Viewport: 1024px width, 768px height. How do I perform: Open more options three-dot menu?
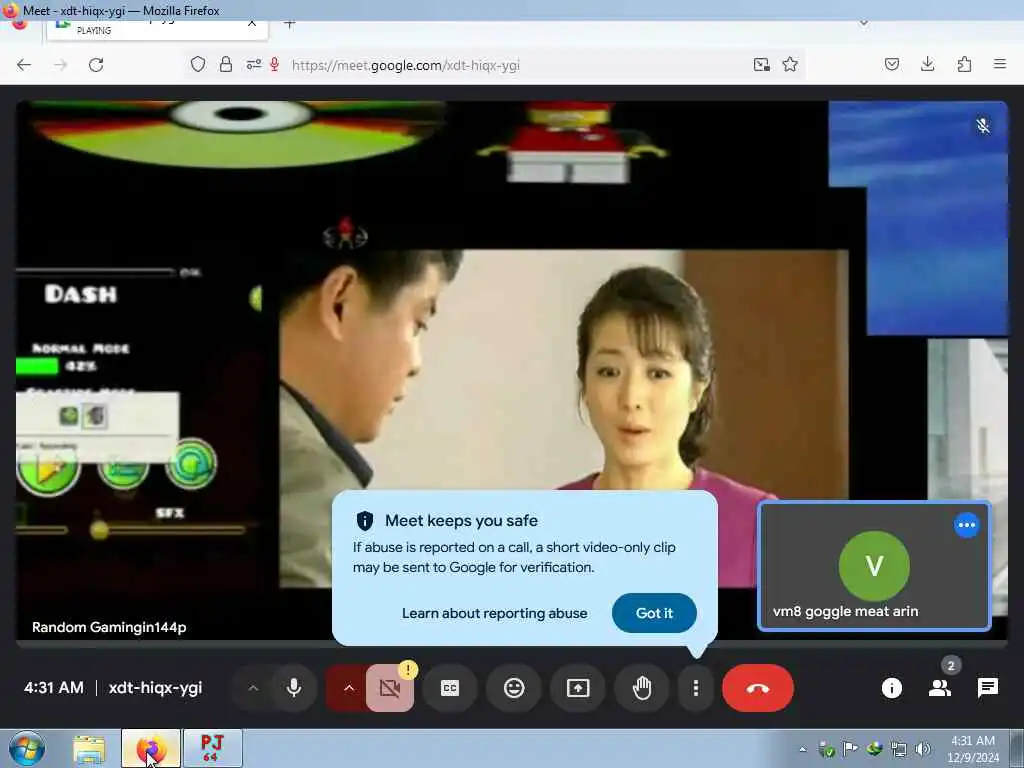[x=696, y=688]
